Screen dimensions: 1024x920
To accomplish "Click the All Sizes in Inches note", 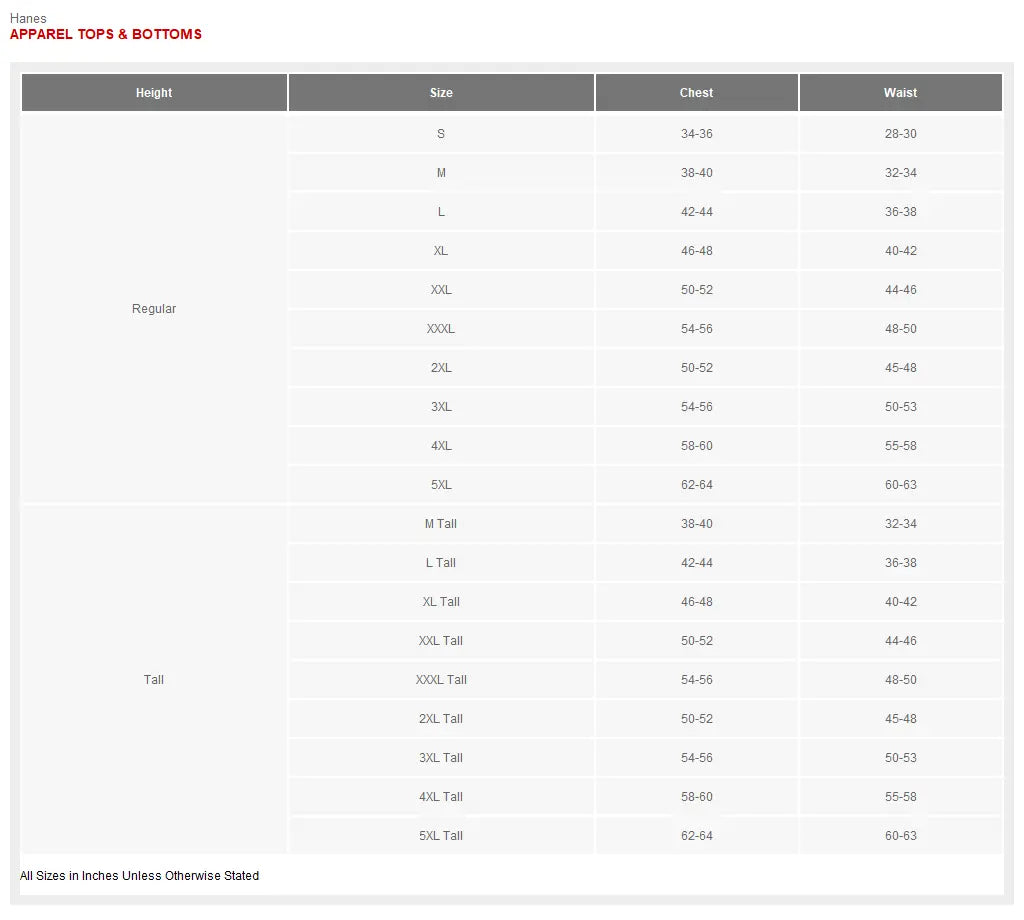I will pos(140,876).
